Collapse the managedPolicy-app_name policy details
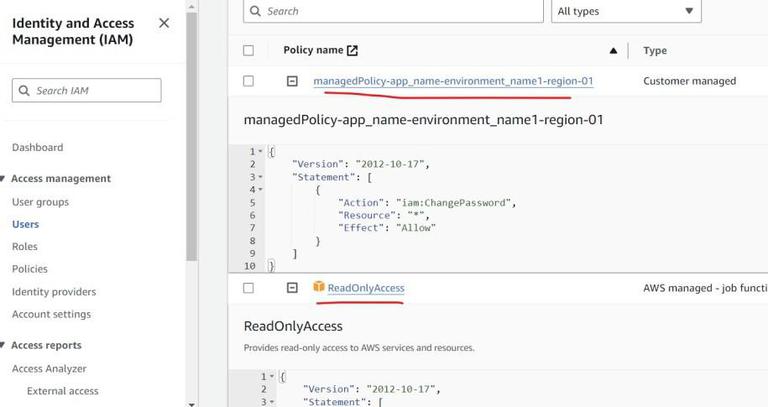Viewport: 768px width, 407px height. pyautogui.click(x=292, y=81)
